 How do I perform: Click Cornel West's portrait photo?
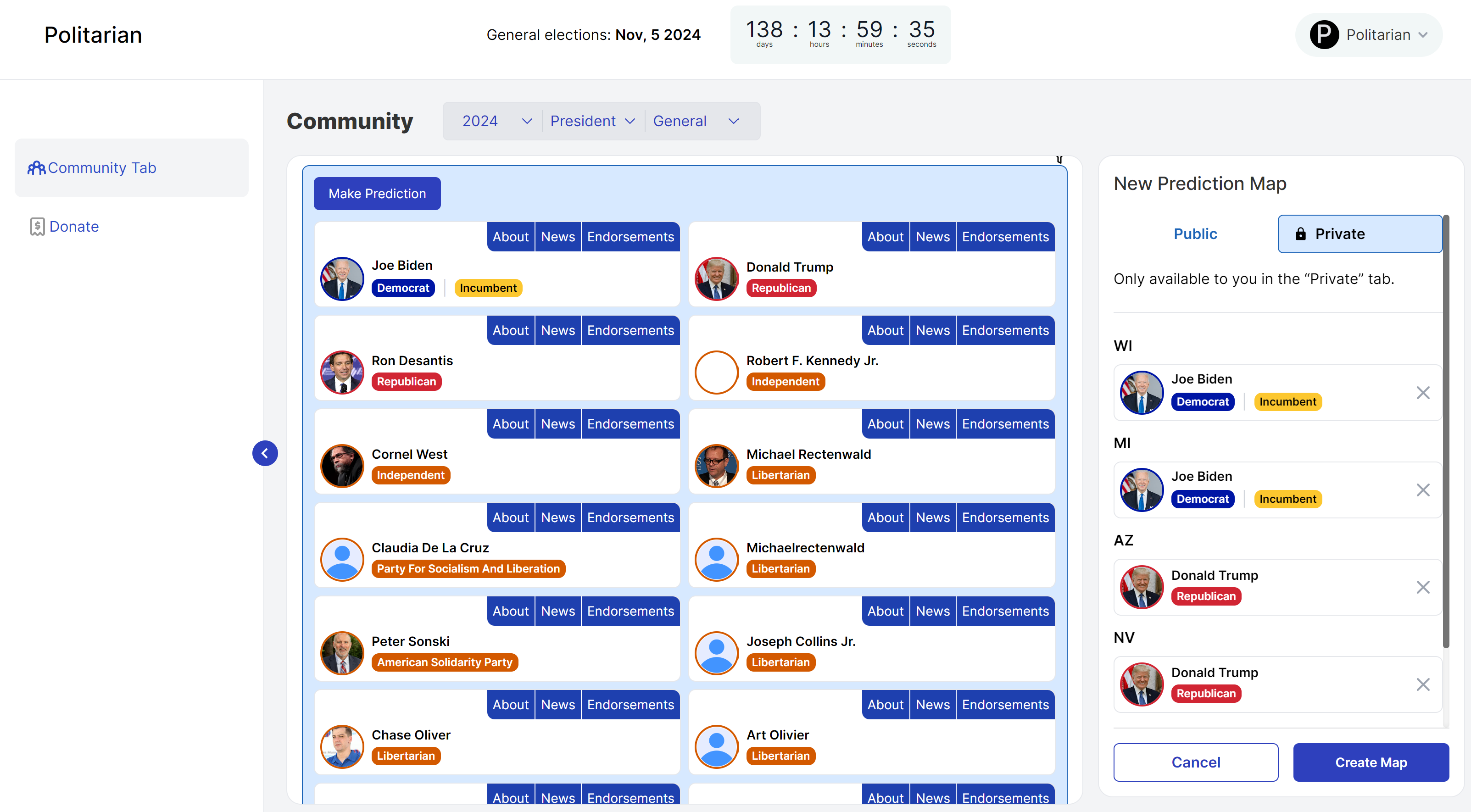[x=342, y=466]
